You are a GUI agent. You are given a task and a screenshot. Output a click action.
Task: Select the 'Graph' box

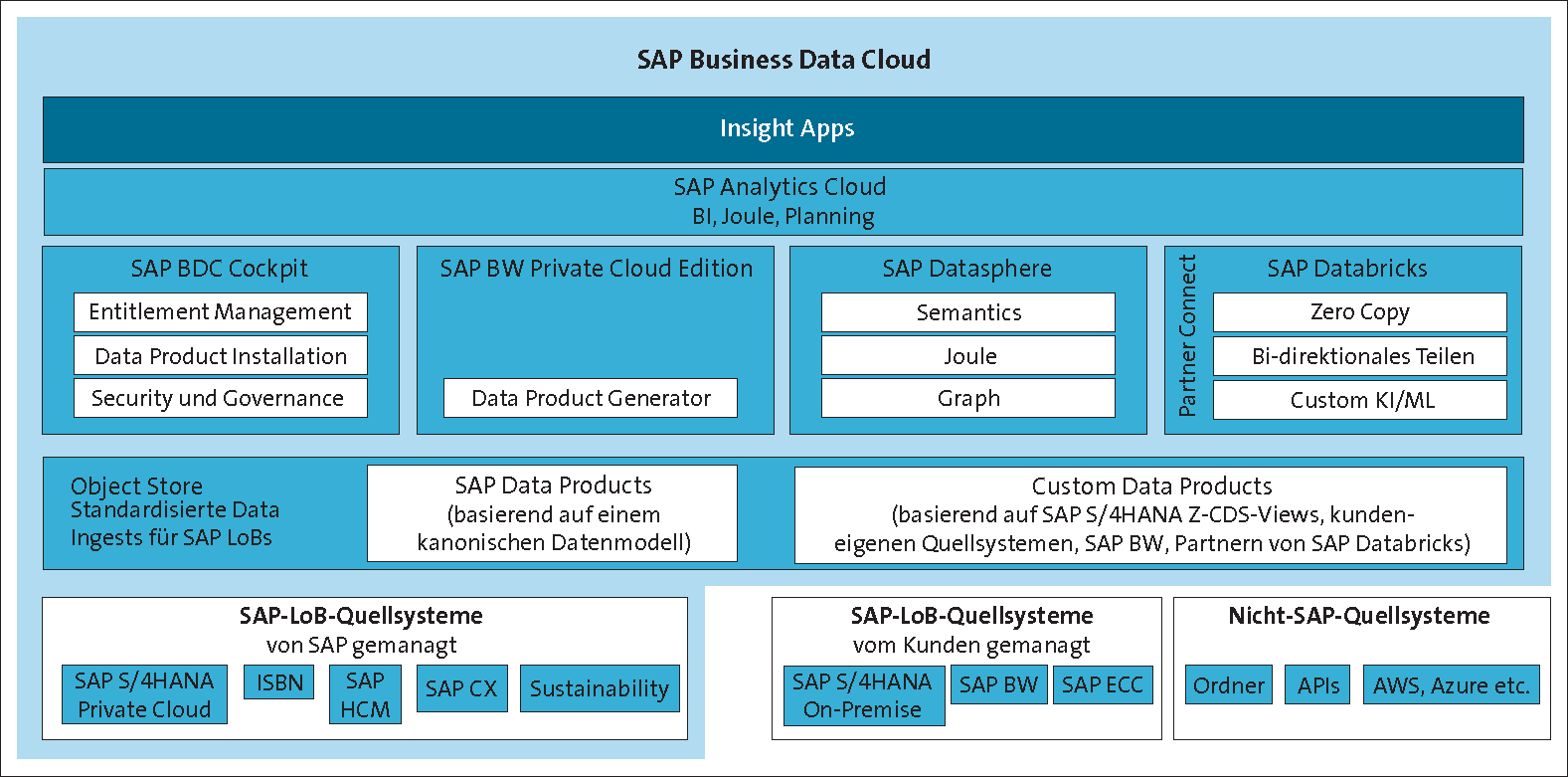tap(968, 398)
